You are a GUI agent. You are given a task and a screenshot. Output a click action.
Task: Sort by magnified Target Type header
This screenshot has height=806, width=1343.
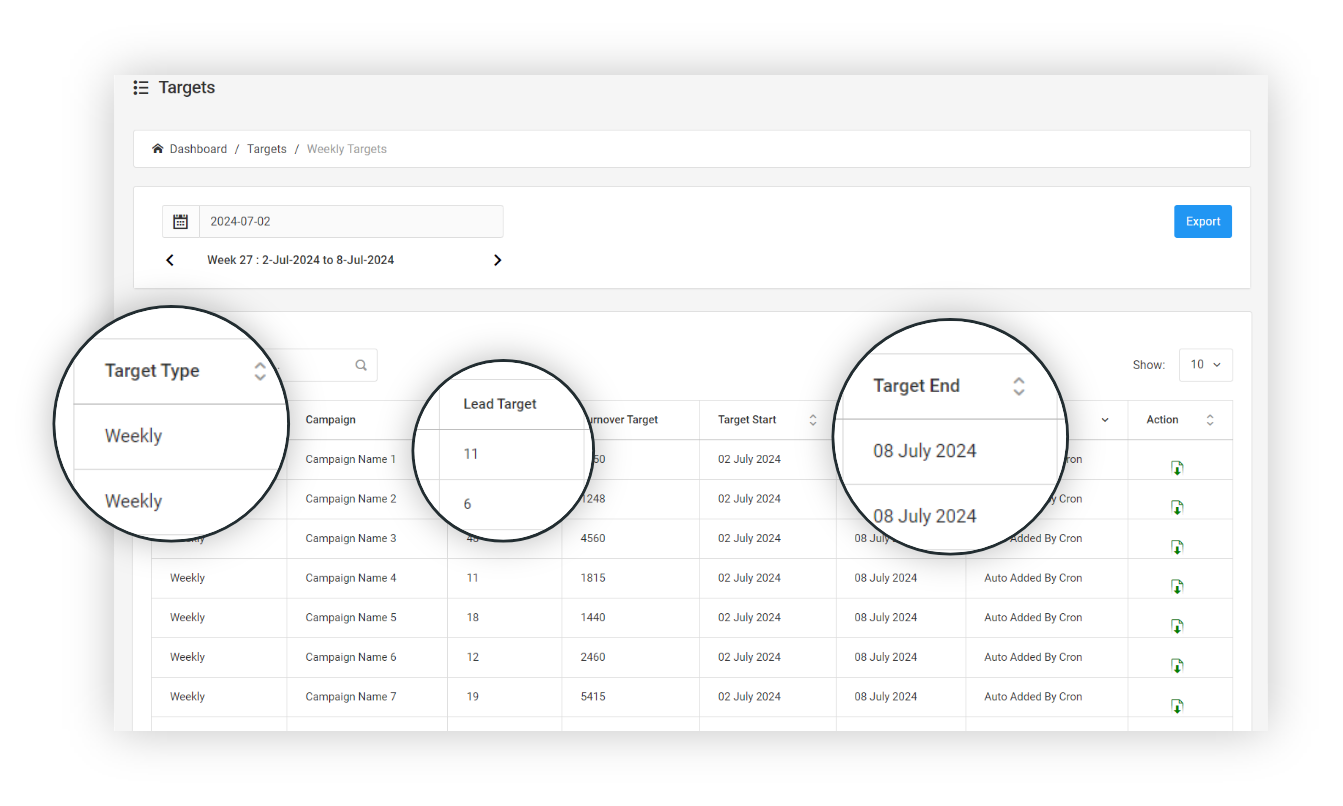tap(260, 371)
